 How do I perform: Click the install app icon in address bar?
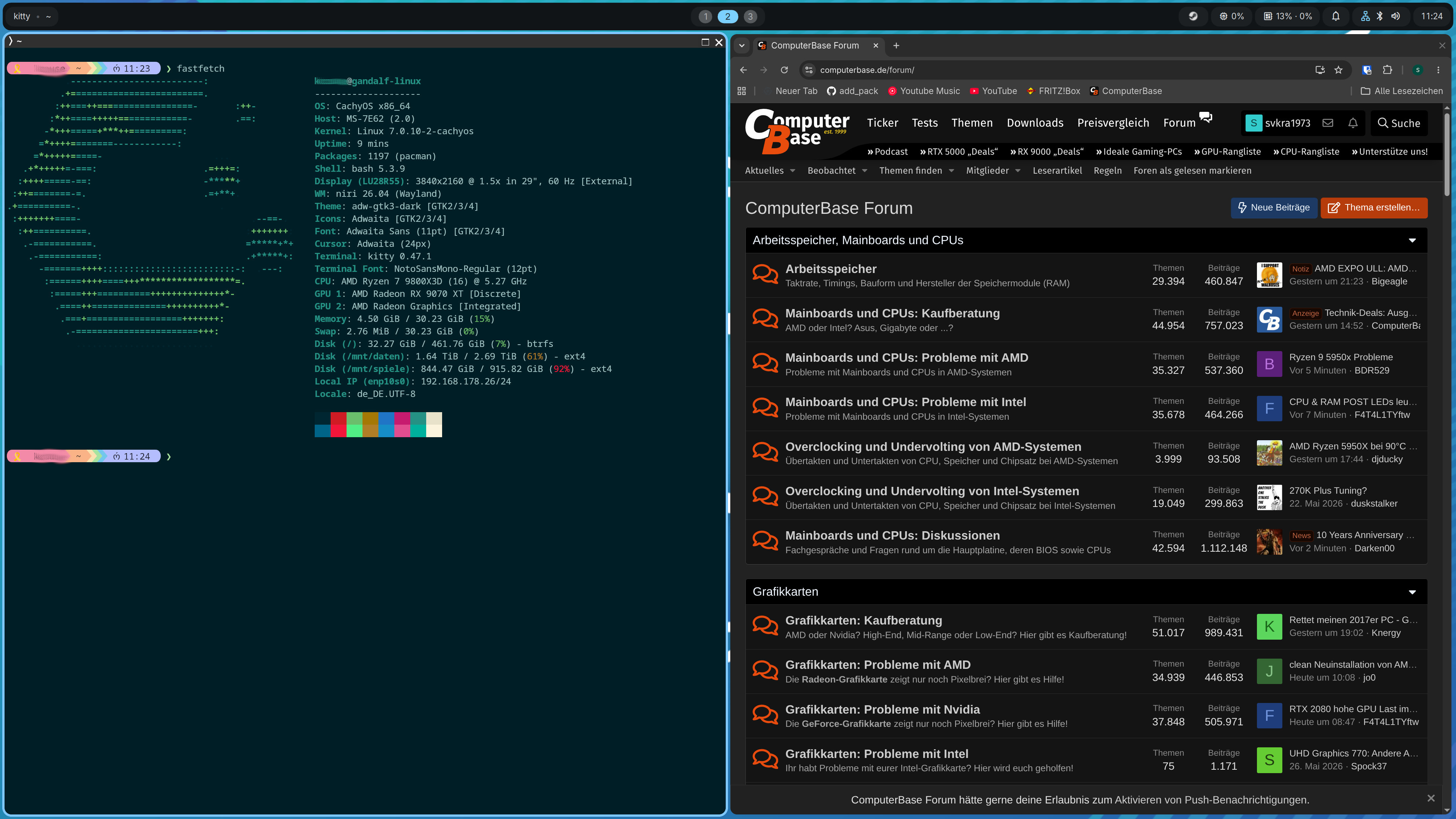click(1320, 70)
